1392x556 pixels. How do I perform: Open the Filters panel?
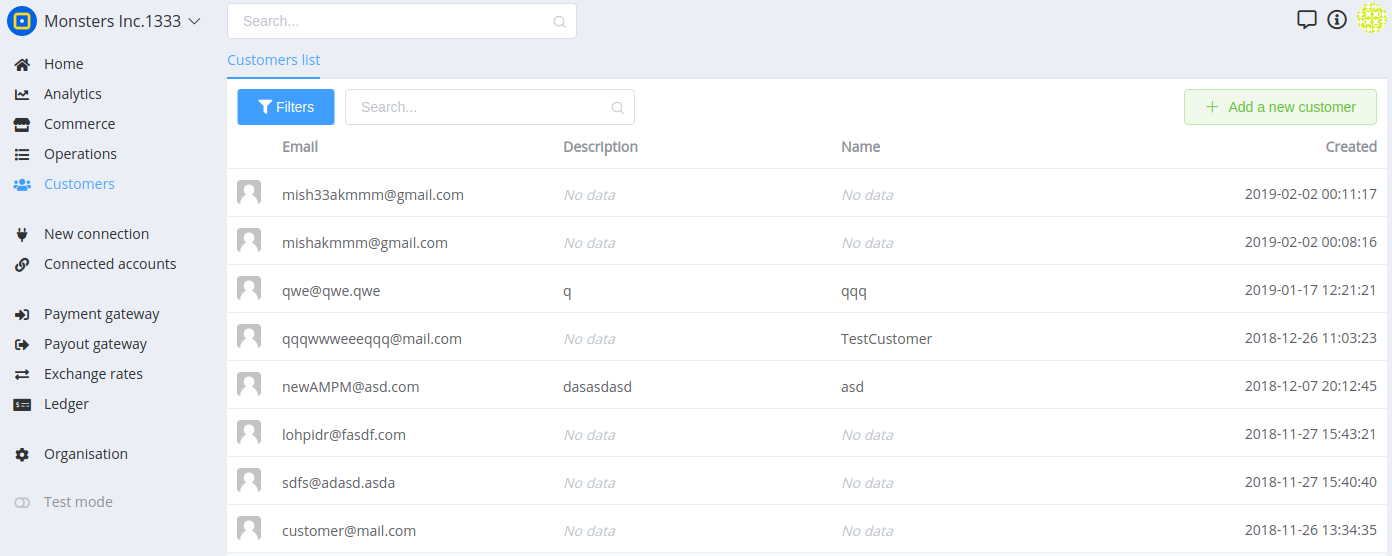(286, 107)
